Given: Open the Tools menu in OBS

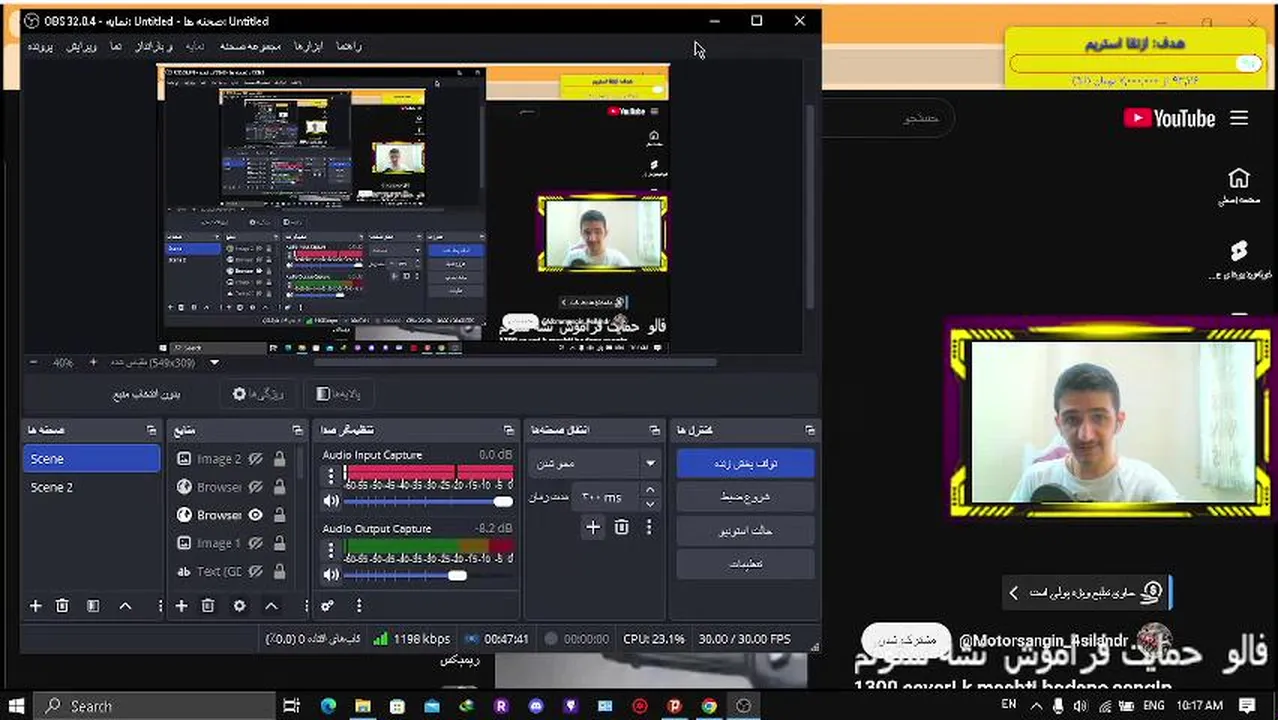Looking at the screenshot, I should [308, 46].
